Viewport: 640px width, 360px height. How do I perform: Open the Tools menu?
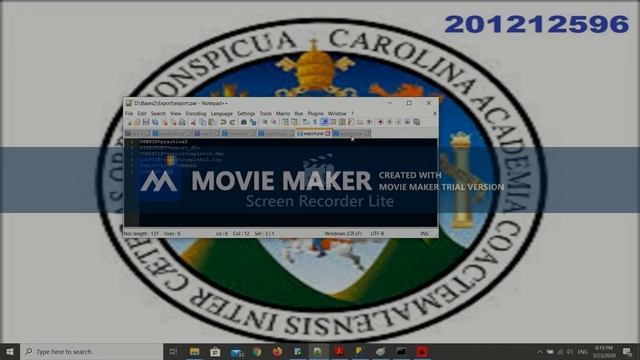click(x=265, y=113)
